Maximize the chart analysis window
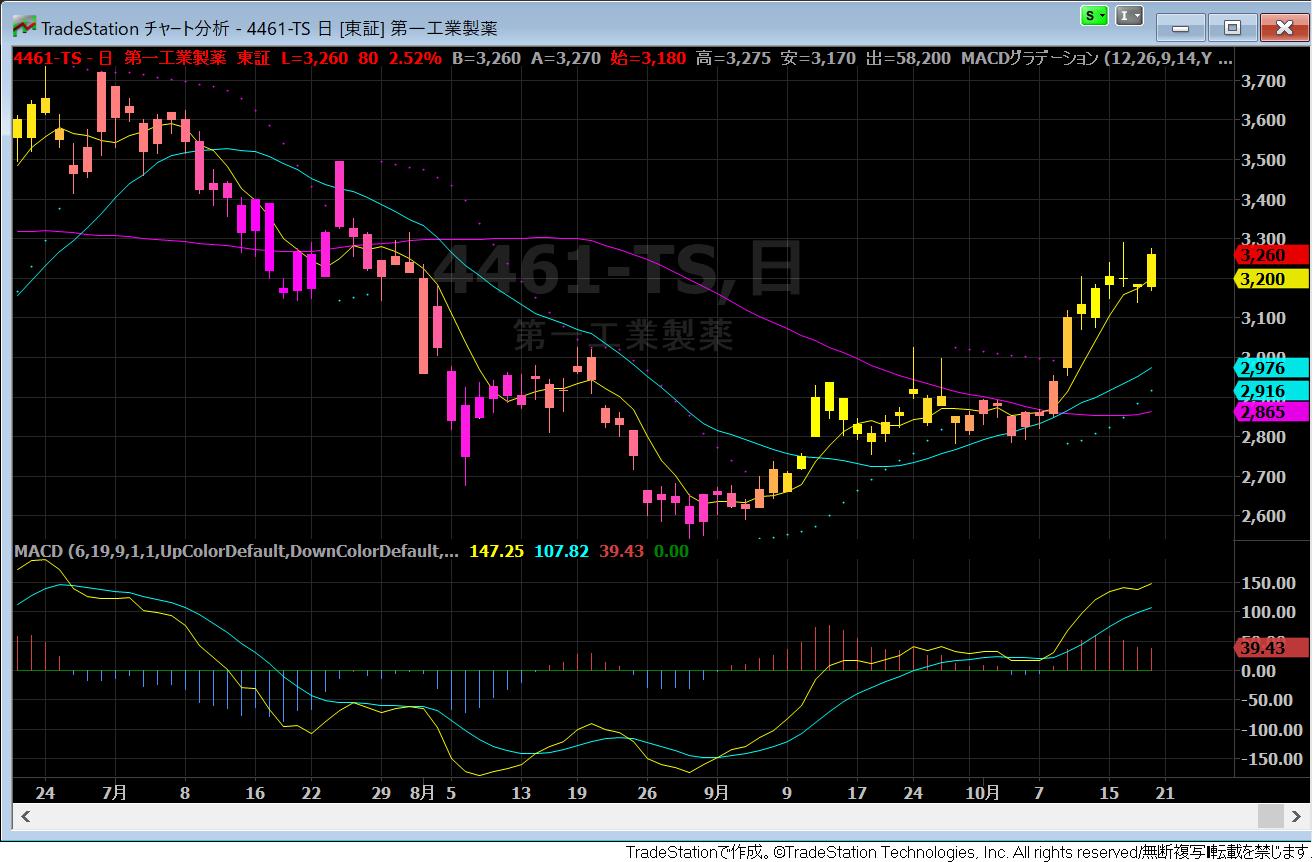 point(1232,27)
